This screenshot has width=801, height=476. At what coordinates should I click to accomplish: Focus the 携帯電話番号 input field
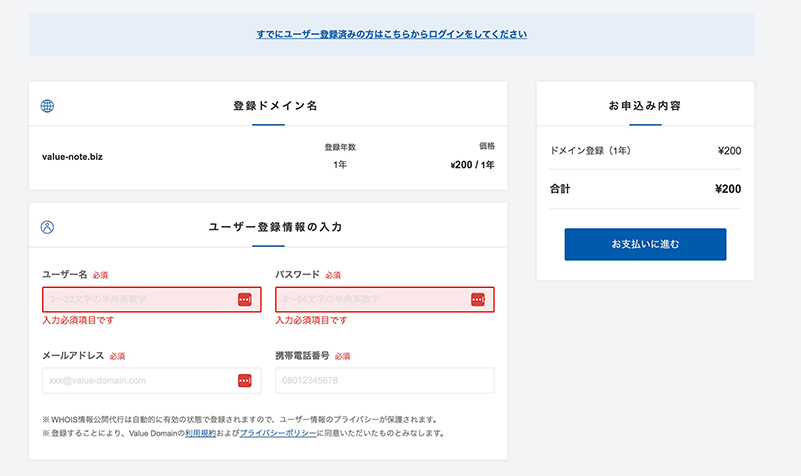[385, 380]
